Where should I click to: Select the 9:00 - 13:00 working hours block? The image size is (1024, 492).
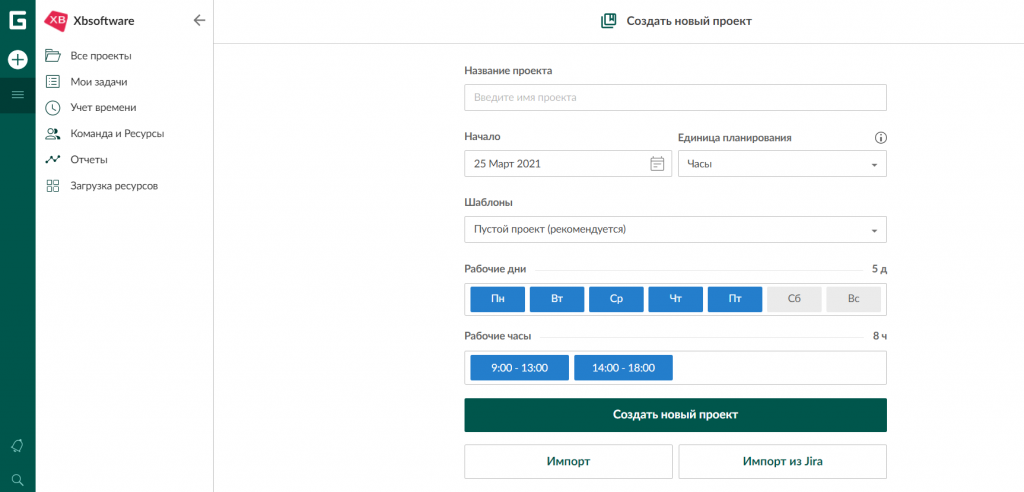(520, 368)
